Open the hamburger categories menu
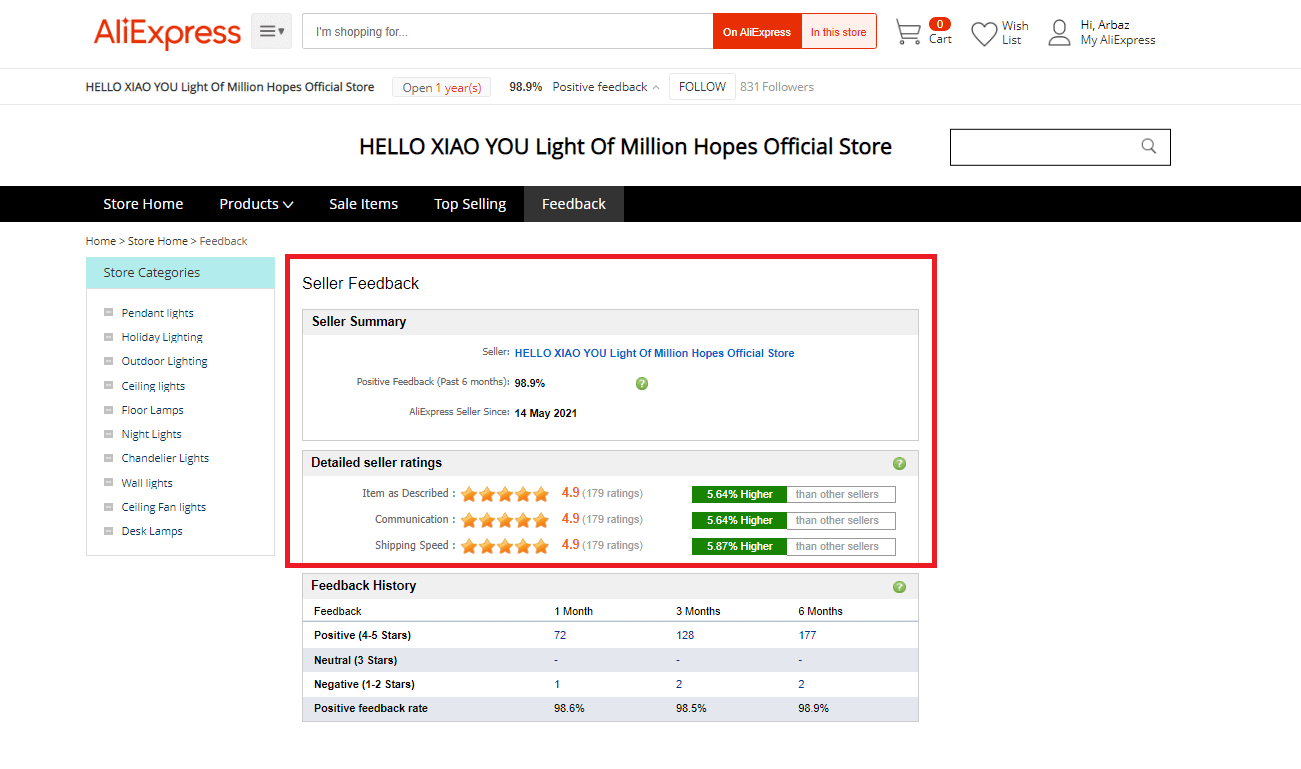Screen dimensions: 1301x769 click(271, 31)
